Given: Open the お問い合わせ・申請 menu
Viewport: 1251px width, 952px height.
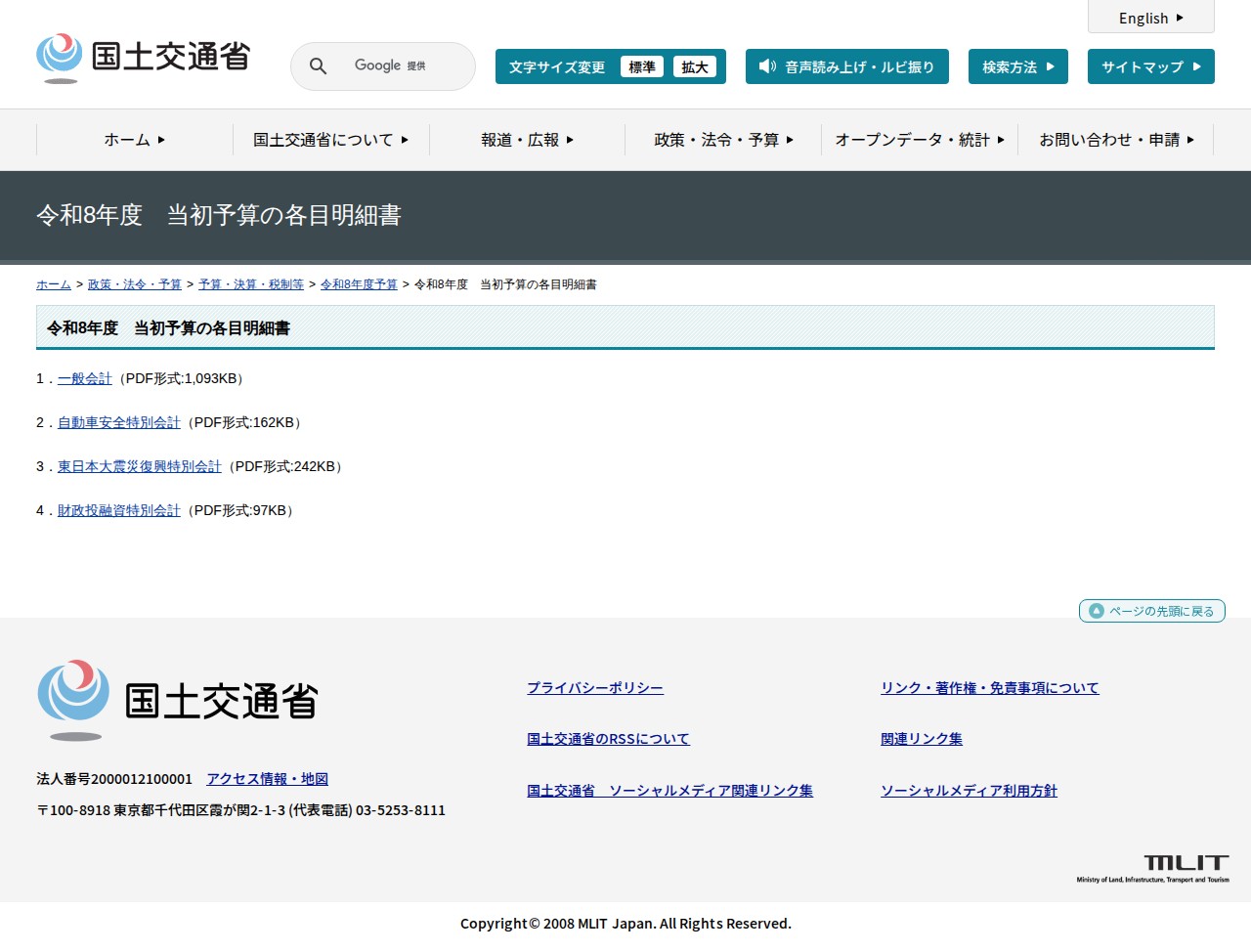Looking at the screenshot, I should (1115, 140).
